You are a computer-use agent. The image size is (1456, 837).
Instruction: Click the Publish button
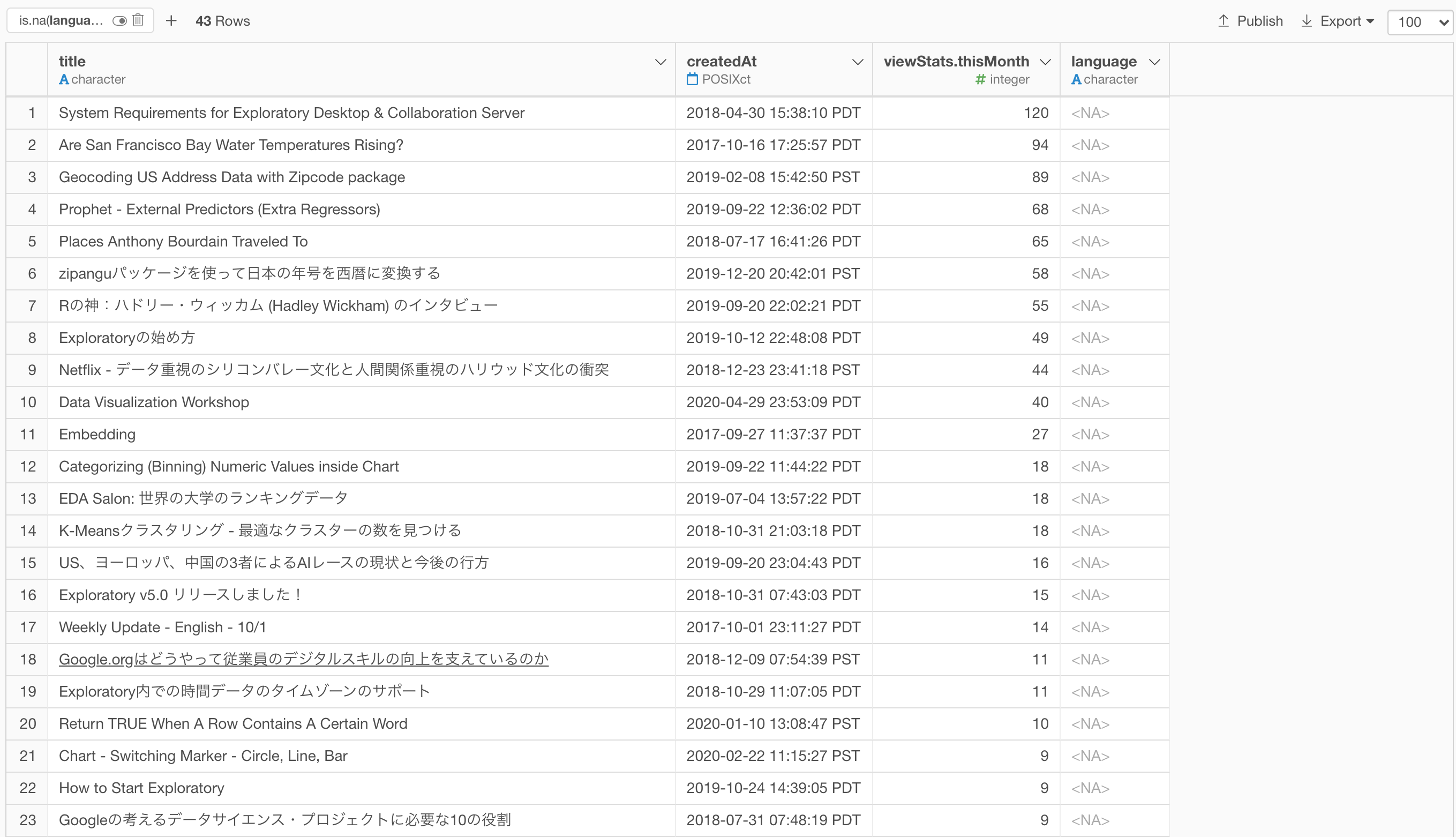click(1259, 21)
